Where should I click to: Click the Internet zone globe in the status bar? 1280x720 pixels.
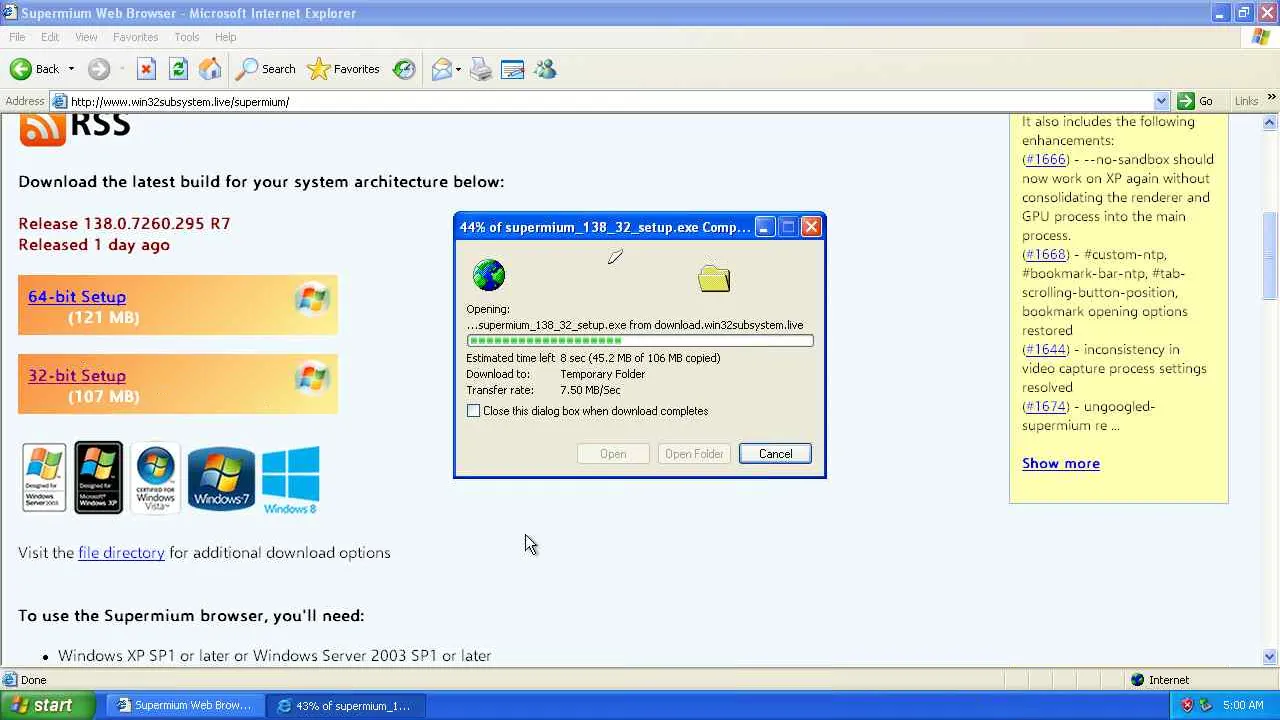click(x=1137, y=680)
